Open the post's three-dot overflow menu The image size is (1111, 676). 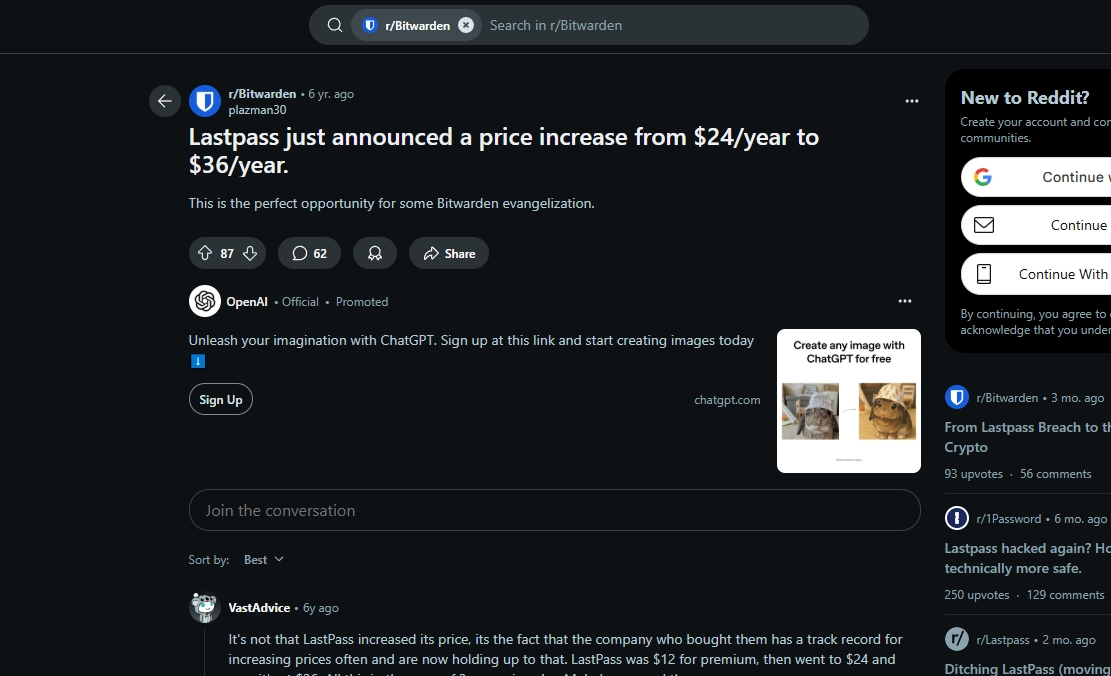911,101
